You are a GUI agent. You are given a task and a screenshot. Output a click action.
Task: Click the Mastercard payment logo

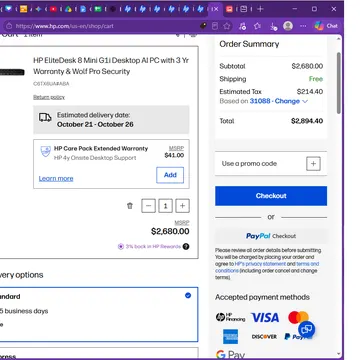click(x=298, y=317)
